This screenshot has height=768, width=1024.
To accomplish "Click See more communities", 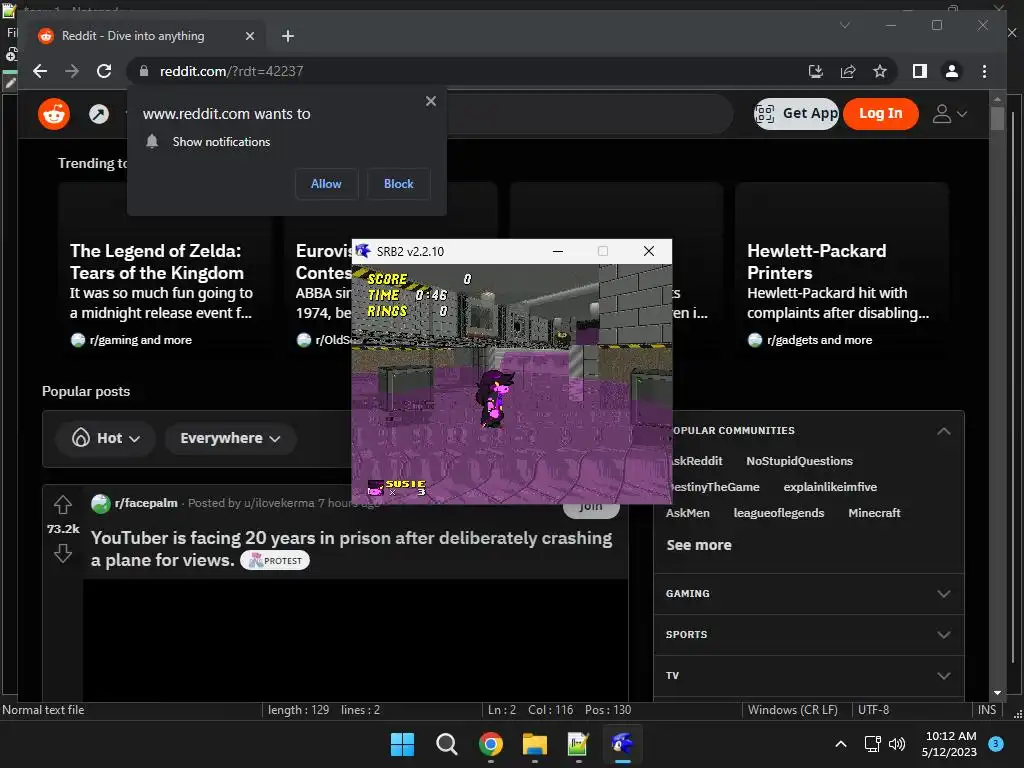I will 699,545.
